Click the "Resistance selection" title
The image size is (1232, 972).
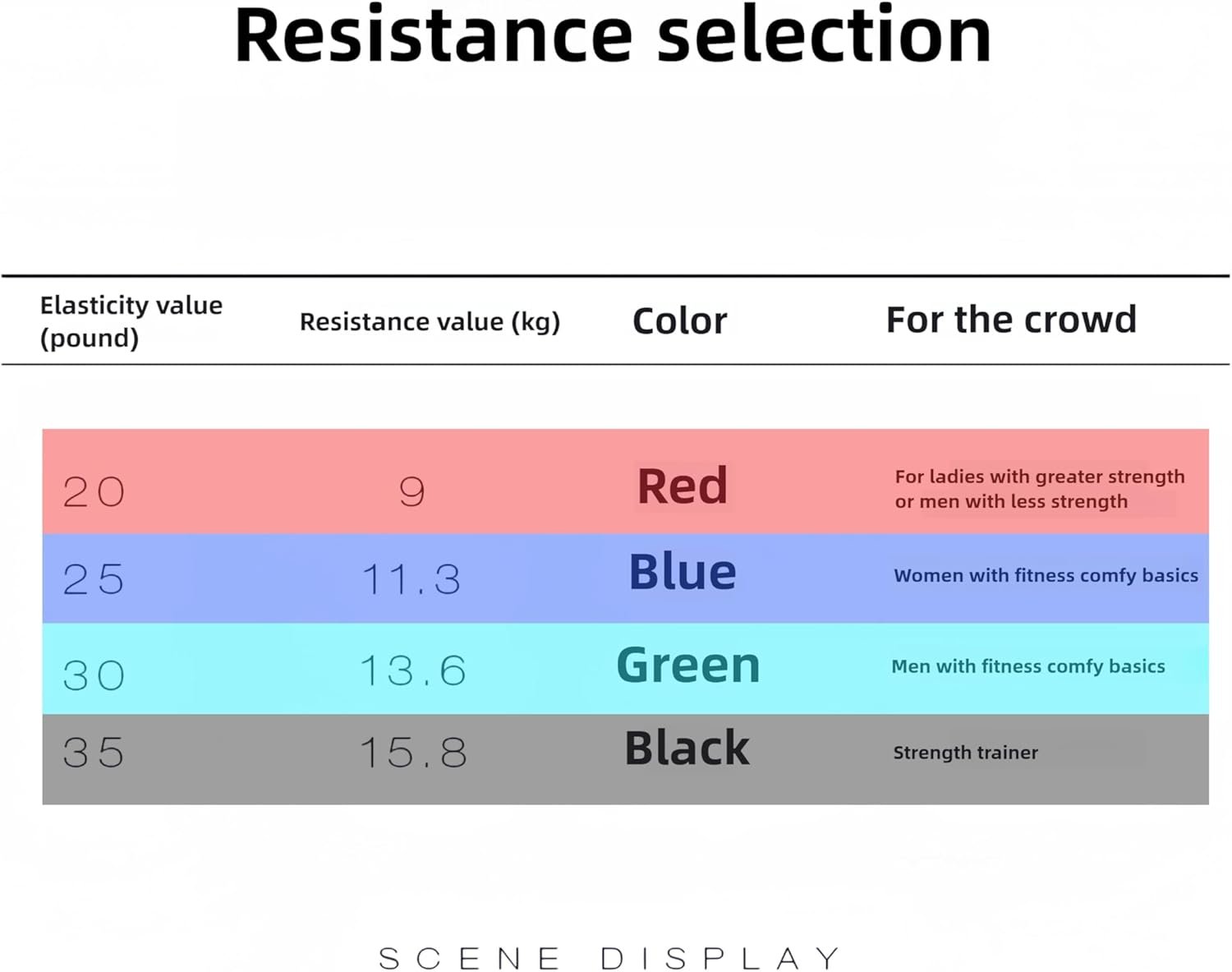pyautogui.click(x=613, y=36)
